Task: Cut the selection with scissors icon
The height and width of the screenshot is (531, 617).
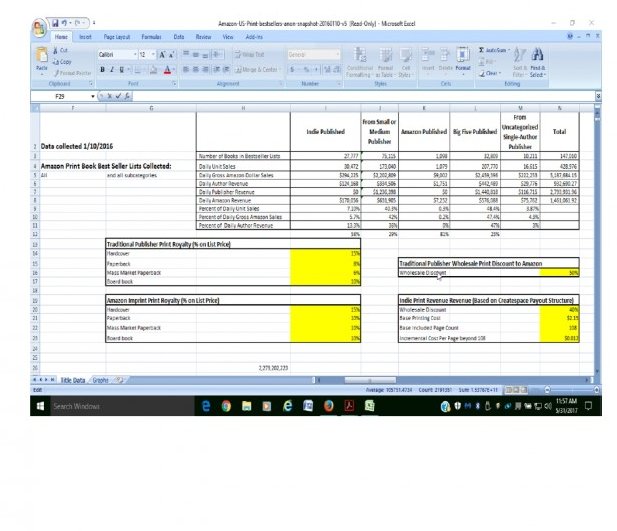Action: (61, 50)
